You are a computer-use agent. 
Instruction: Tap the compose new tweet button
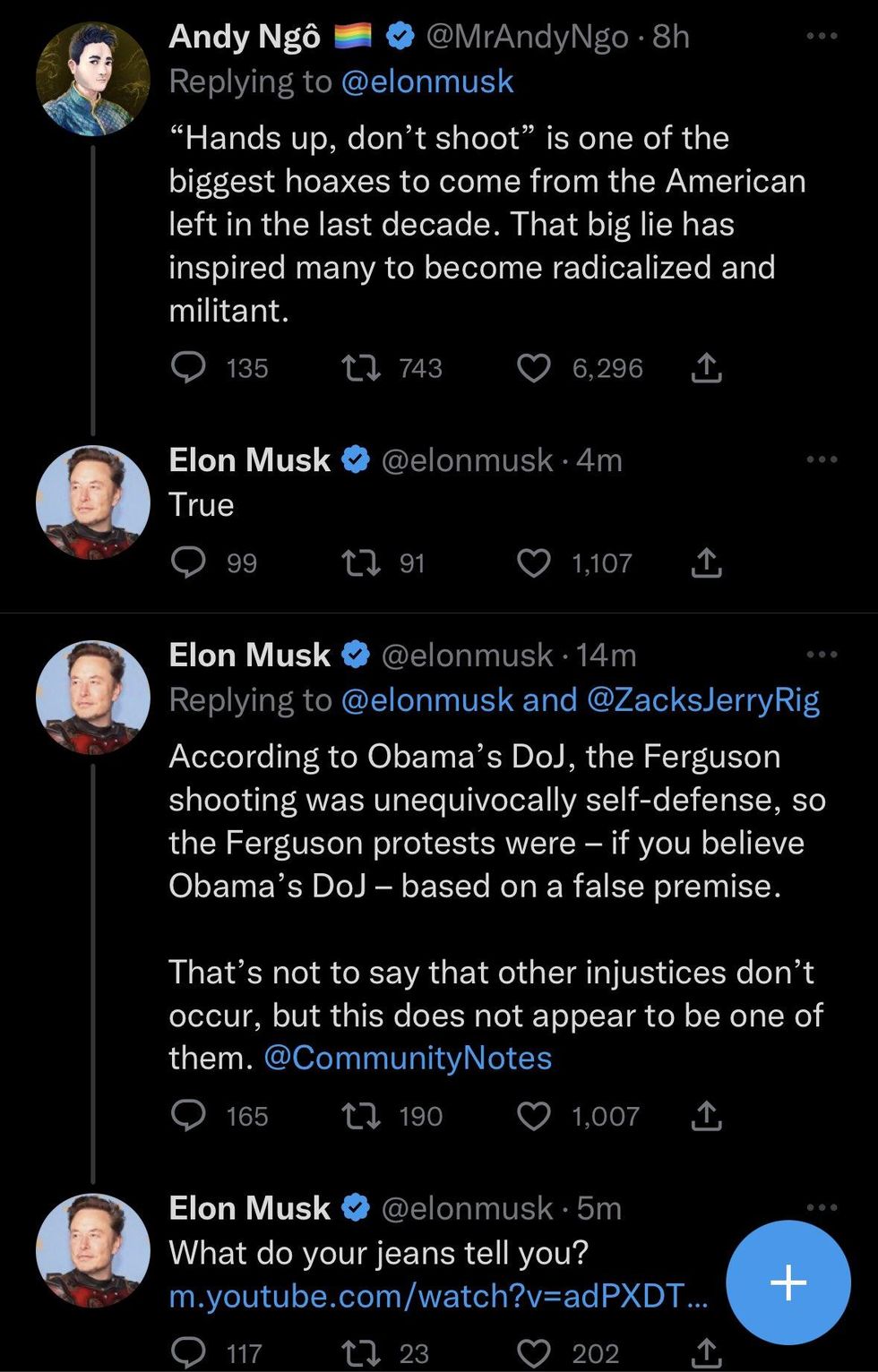pos(788,1282)
